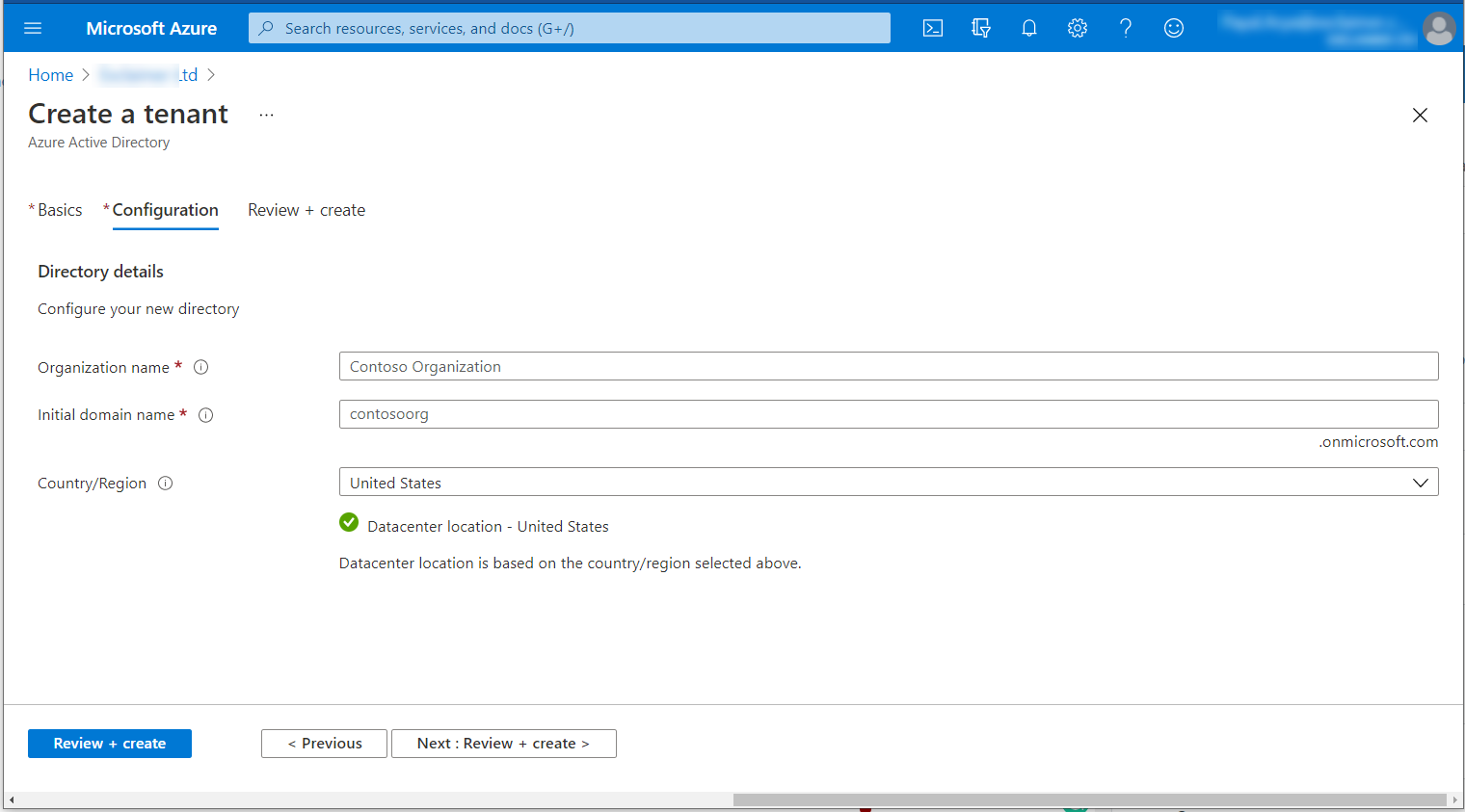Open the ellipsis menu beside Create a tenant
The width and height of the screenshot is (1465, 812).
[266, 115]
